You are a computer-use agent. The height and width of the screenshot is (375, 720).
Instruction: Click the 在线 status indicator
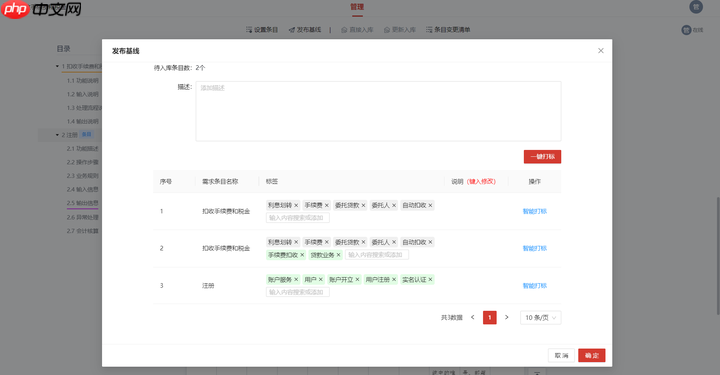692,30
